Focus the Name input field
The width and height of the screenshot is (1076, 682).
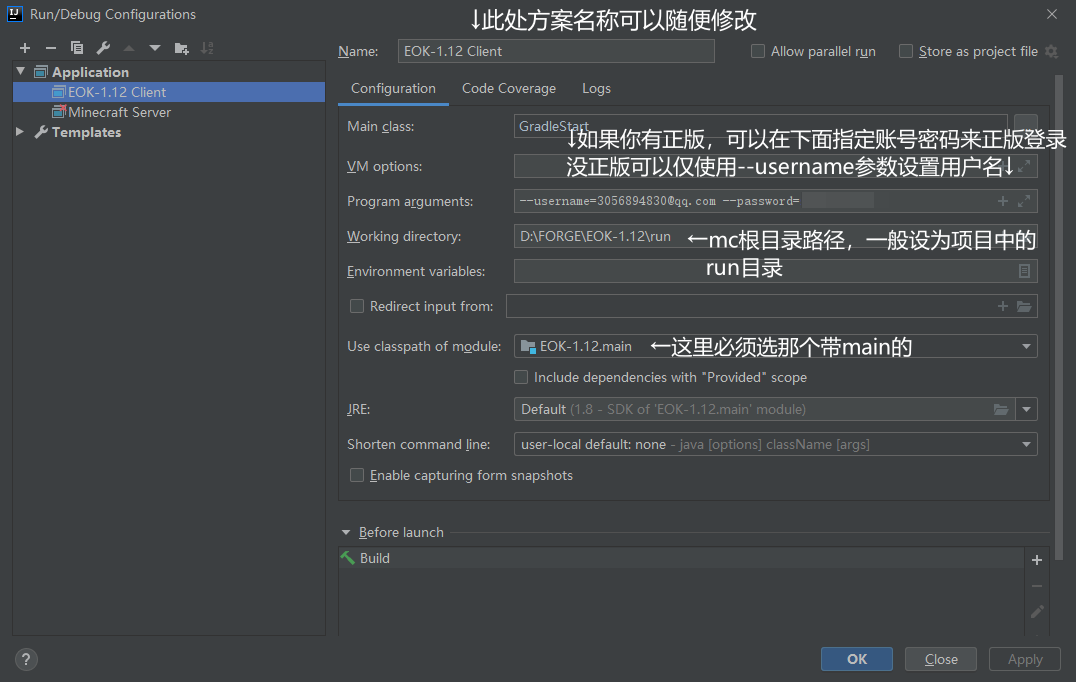tap(556, 51)
